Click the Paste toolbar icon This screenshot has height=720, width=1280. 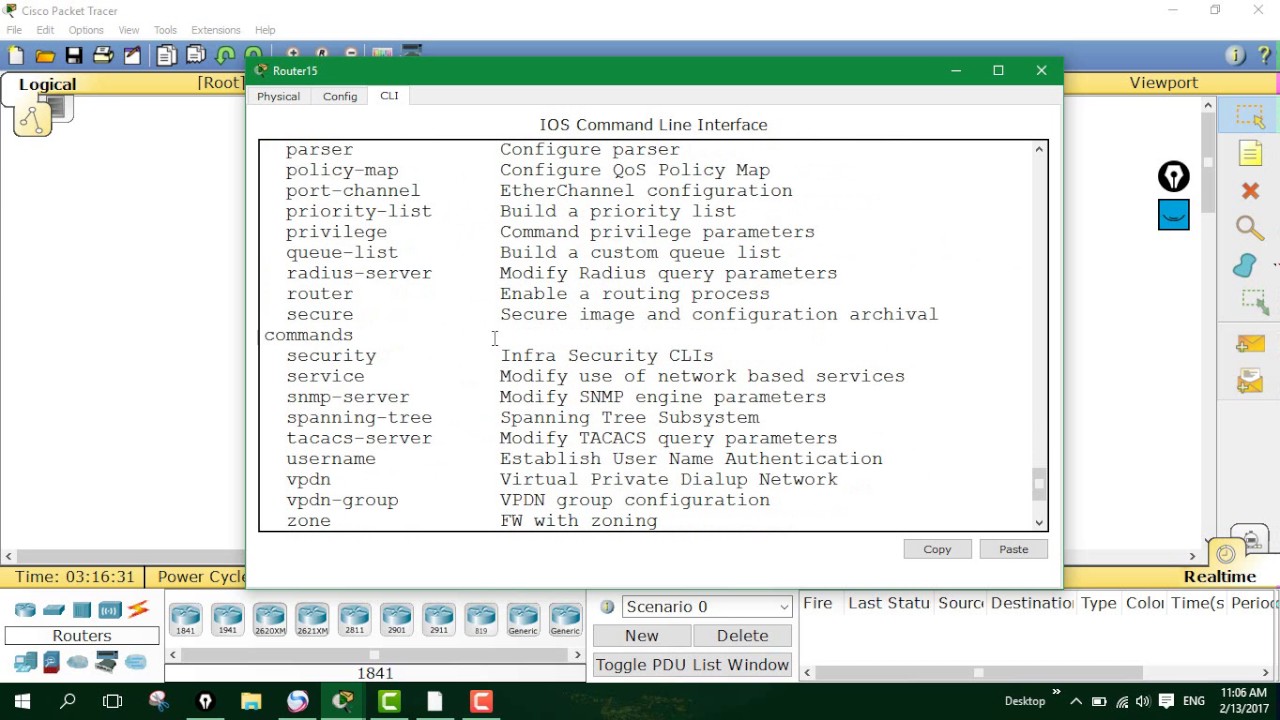196,56
